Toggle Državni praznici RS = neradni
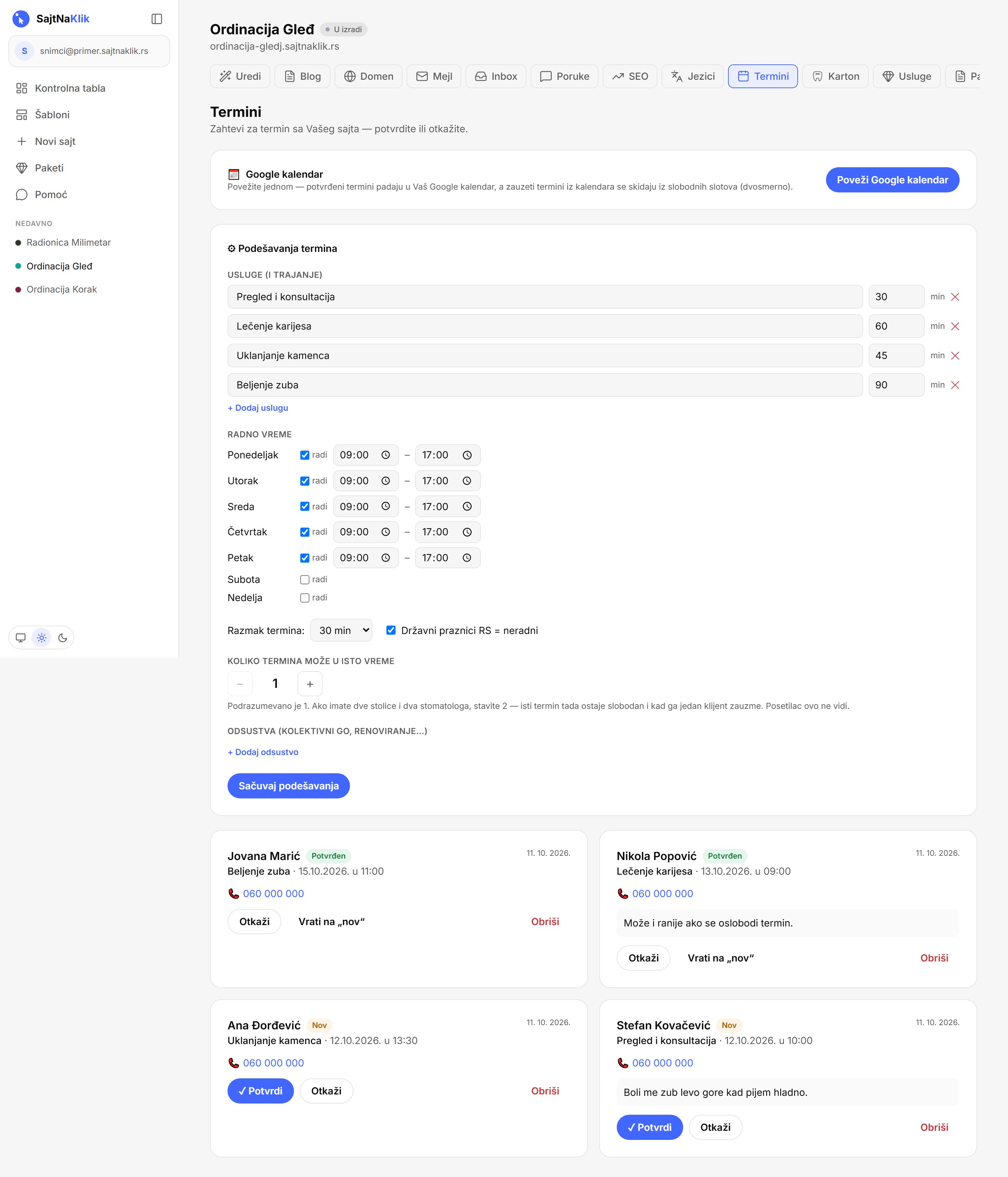1008x1177 pixels. (391, 630)
